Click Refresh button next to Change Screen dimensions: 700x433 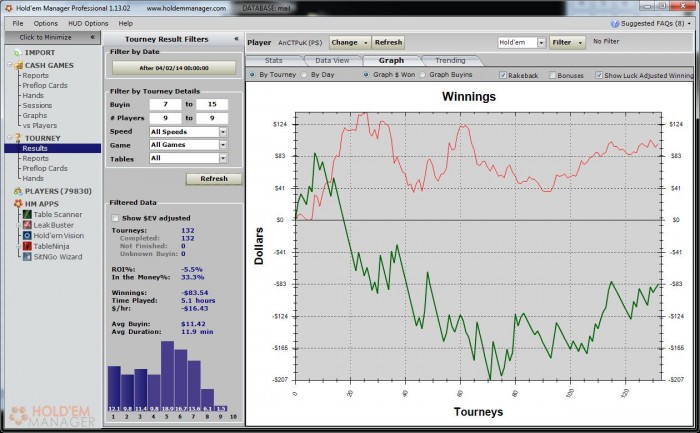[x=388, y=42]
